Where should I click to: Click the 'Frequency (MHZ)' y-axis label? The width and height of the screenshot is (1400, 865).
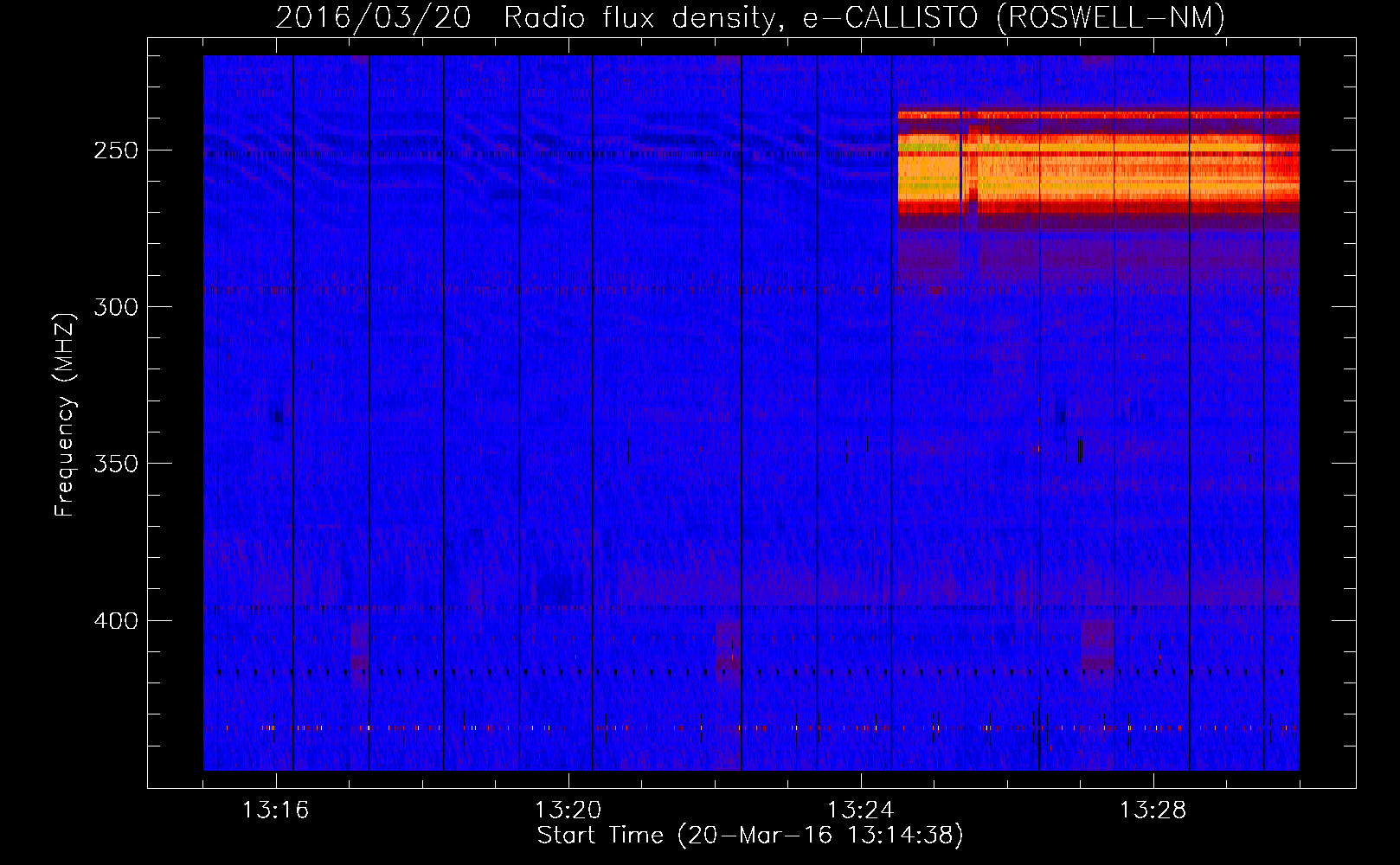pyautogui.click(x=65, y=414)
